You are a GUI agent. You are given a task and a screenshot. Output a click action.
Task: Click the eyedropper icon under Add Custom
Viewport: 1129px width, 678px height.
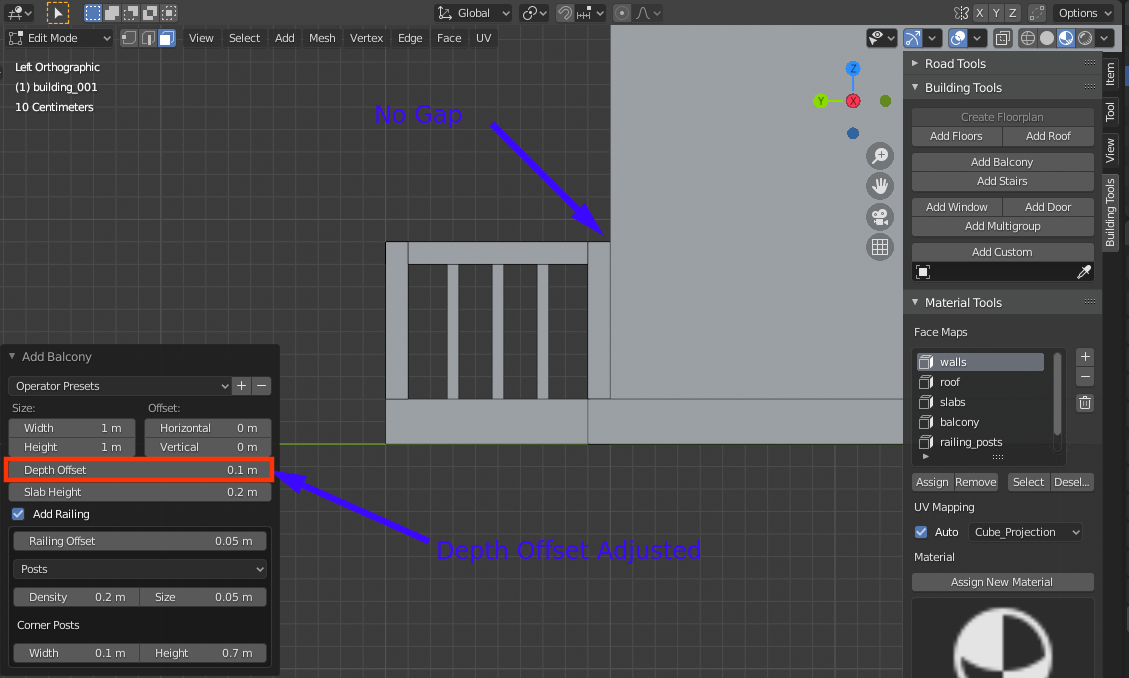point(1084,272)
